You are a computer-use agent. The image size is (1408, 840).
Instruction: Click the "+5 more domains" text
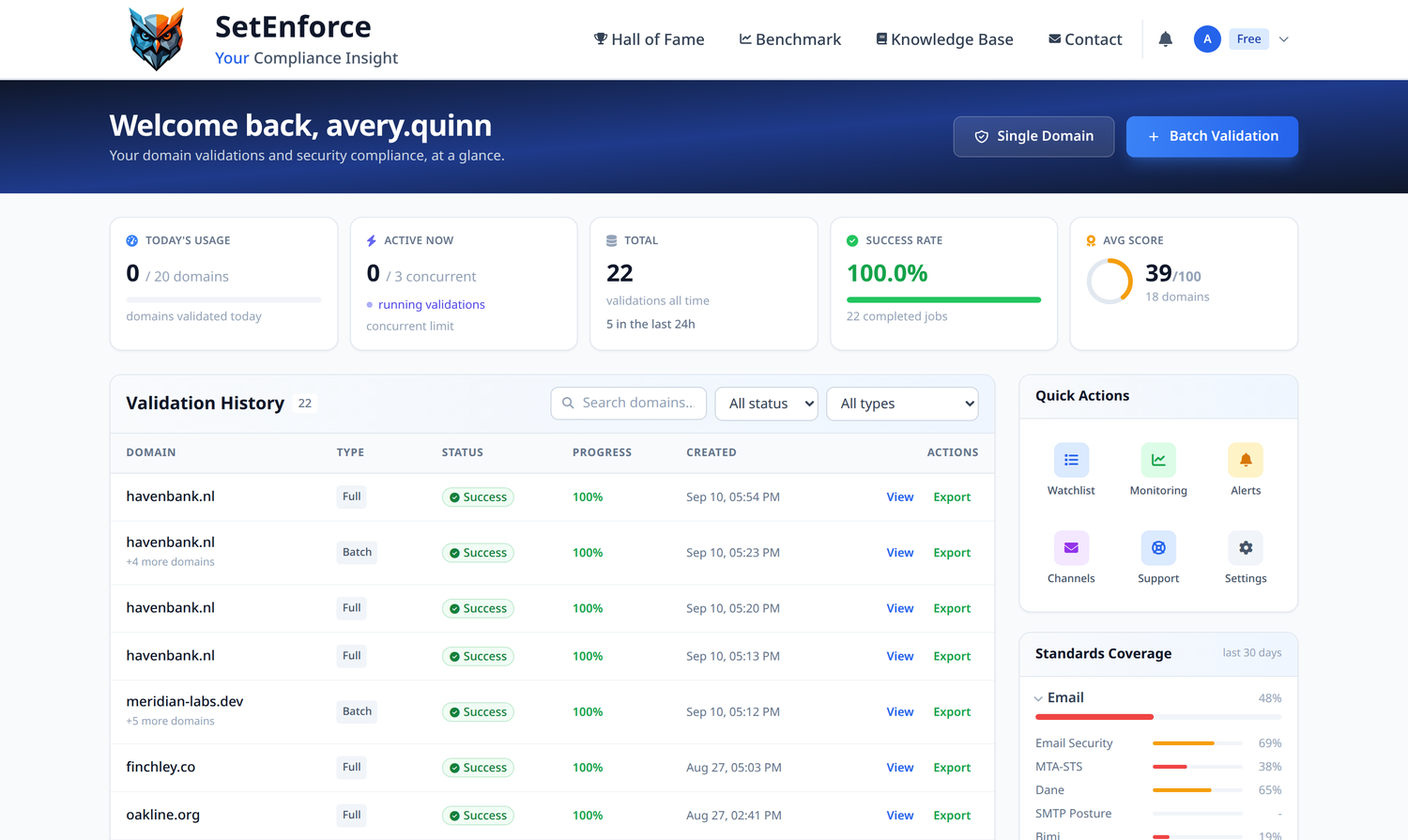pyautogui.click(x=170, y=722)
